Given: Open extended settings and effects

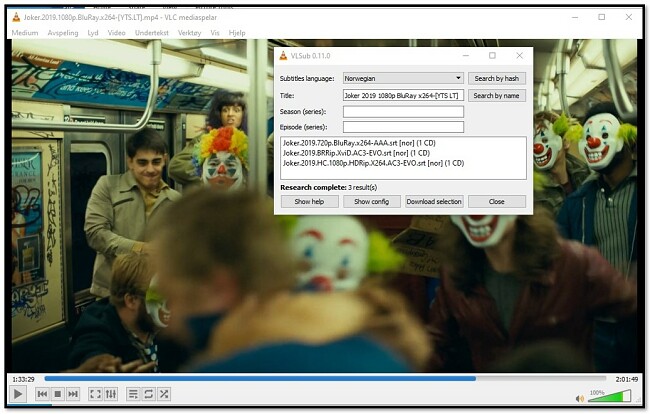Looking at the screenshot, I should tap(111, 394).
